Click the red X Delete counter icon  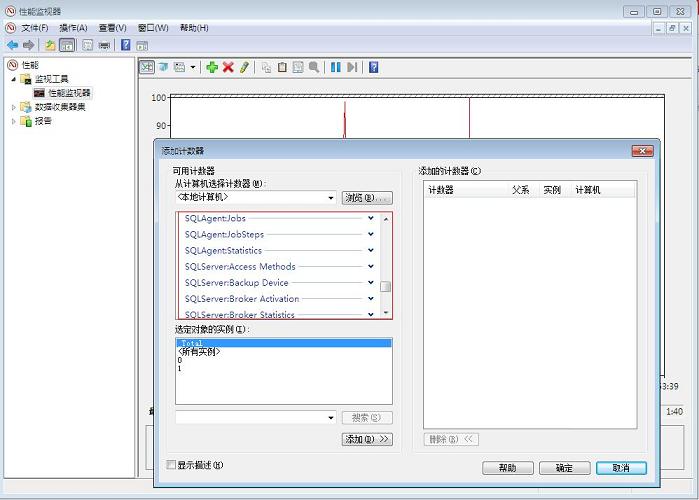[228, 67]
